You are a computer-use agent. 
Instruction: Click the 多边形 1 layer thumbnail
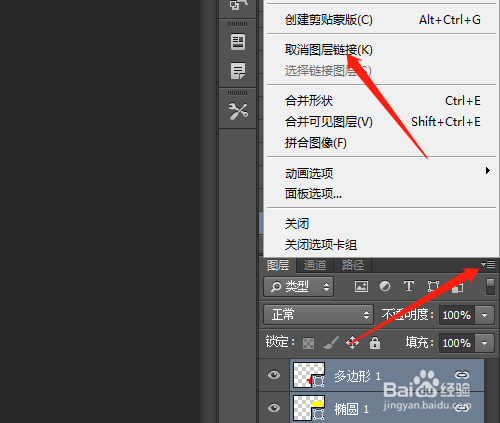[x=309, y=375]
